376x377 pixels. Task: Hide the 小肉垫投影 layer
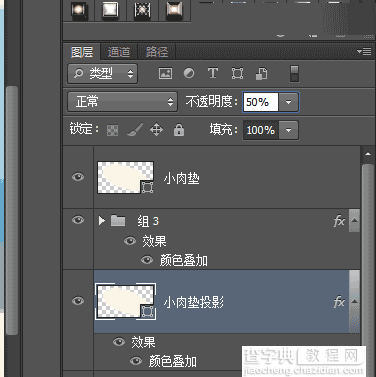pyautogui.click(x=78, y=301)
